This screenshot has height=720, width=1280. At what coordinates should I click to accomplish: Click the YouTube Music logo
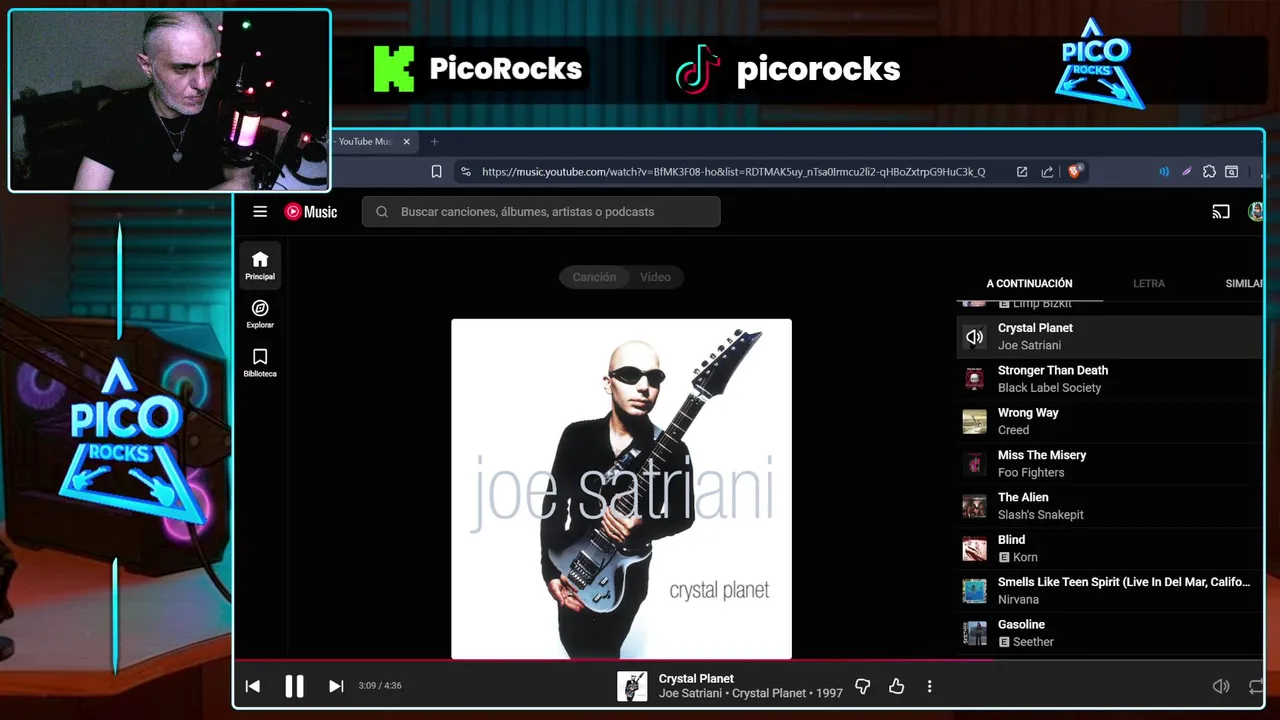tap(311, 211)
